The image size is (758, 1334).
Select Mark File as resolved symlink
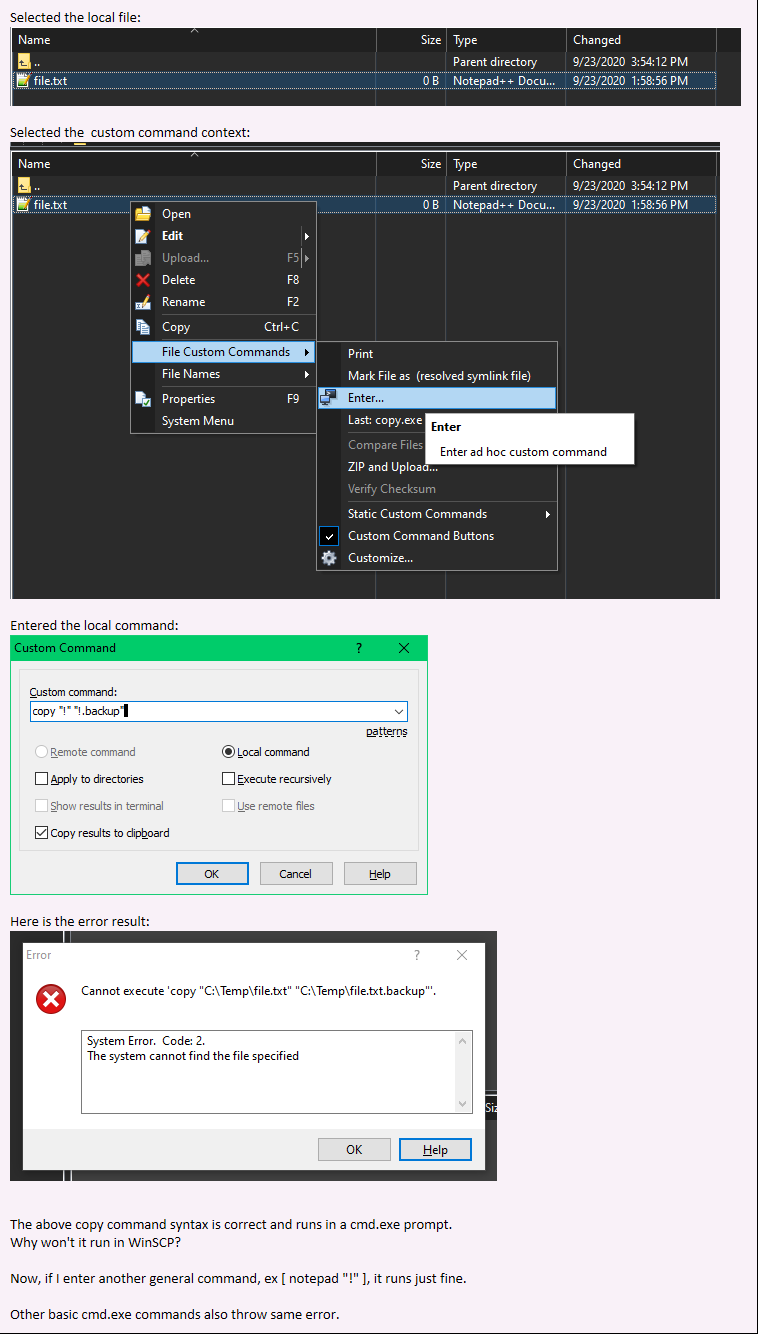click(438, 376)
